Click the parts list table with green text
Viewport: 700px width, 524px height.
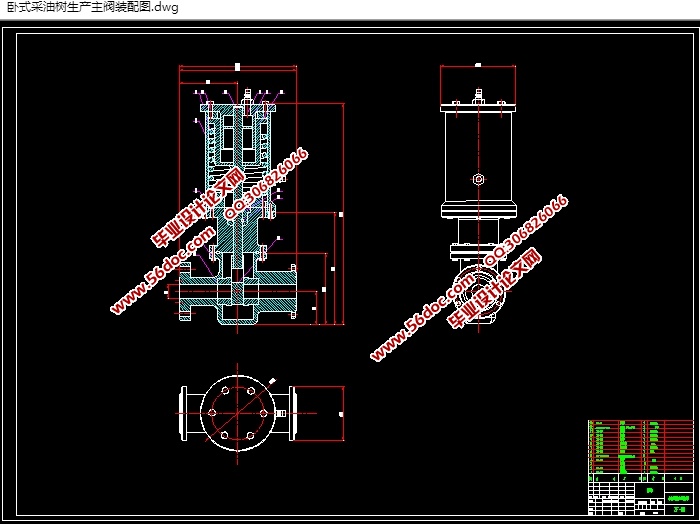641,447
